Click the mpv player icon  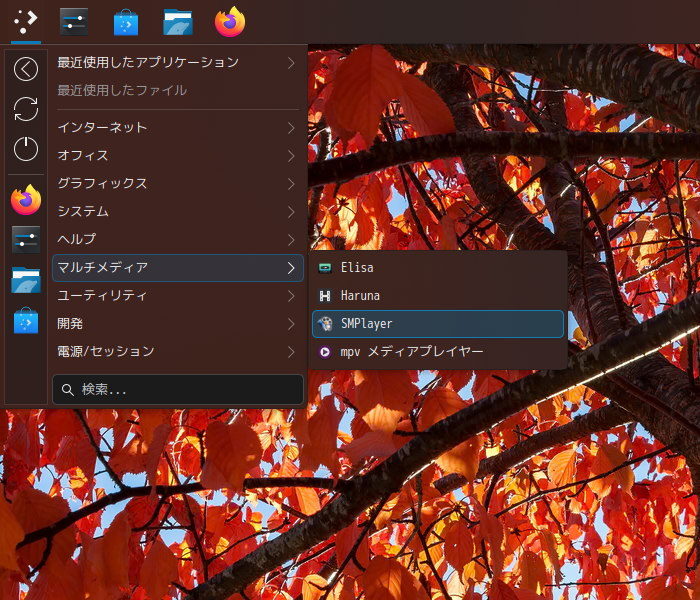pyautogui.click(x=325, y=352)
